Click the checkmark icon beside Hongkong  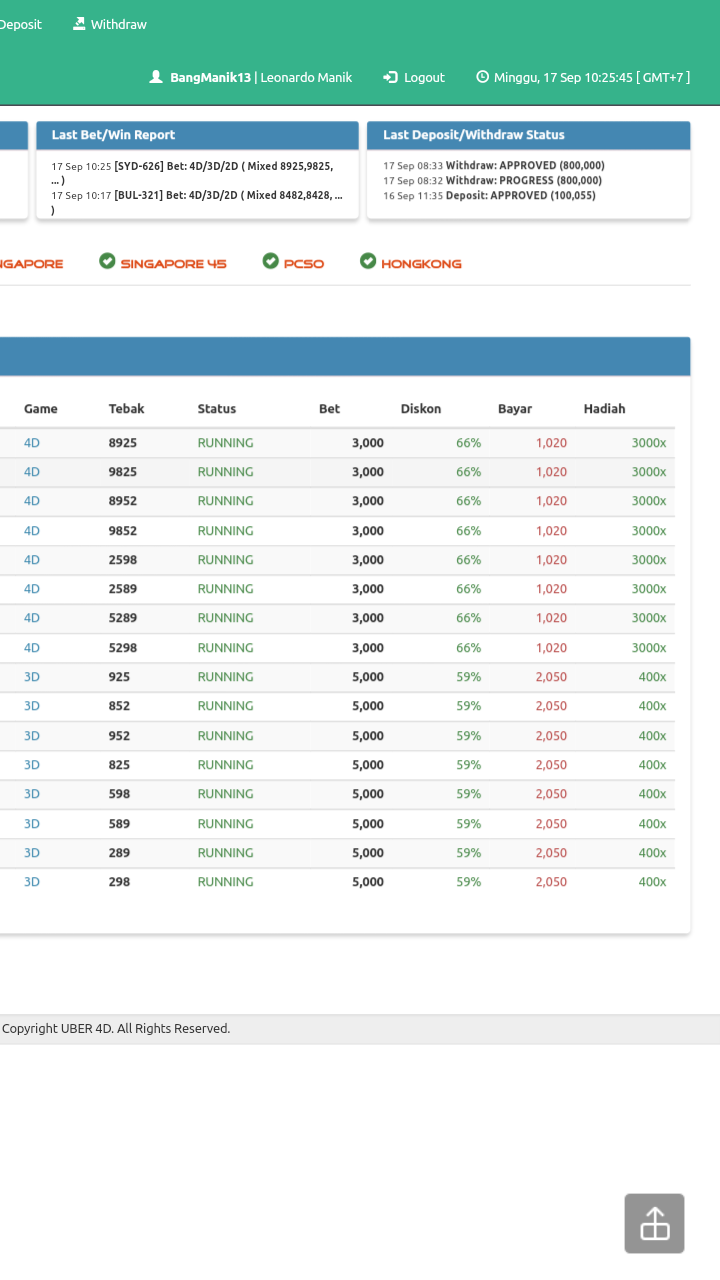(368, 261)
